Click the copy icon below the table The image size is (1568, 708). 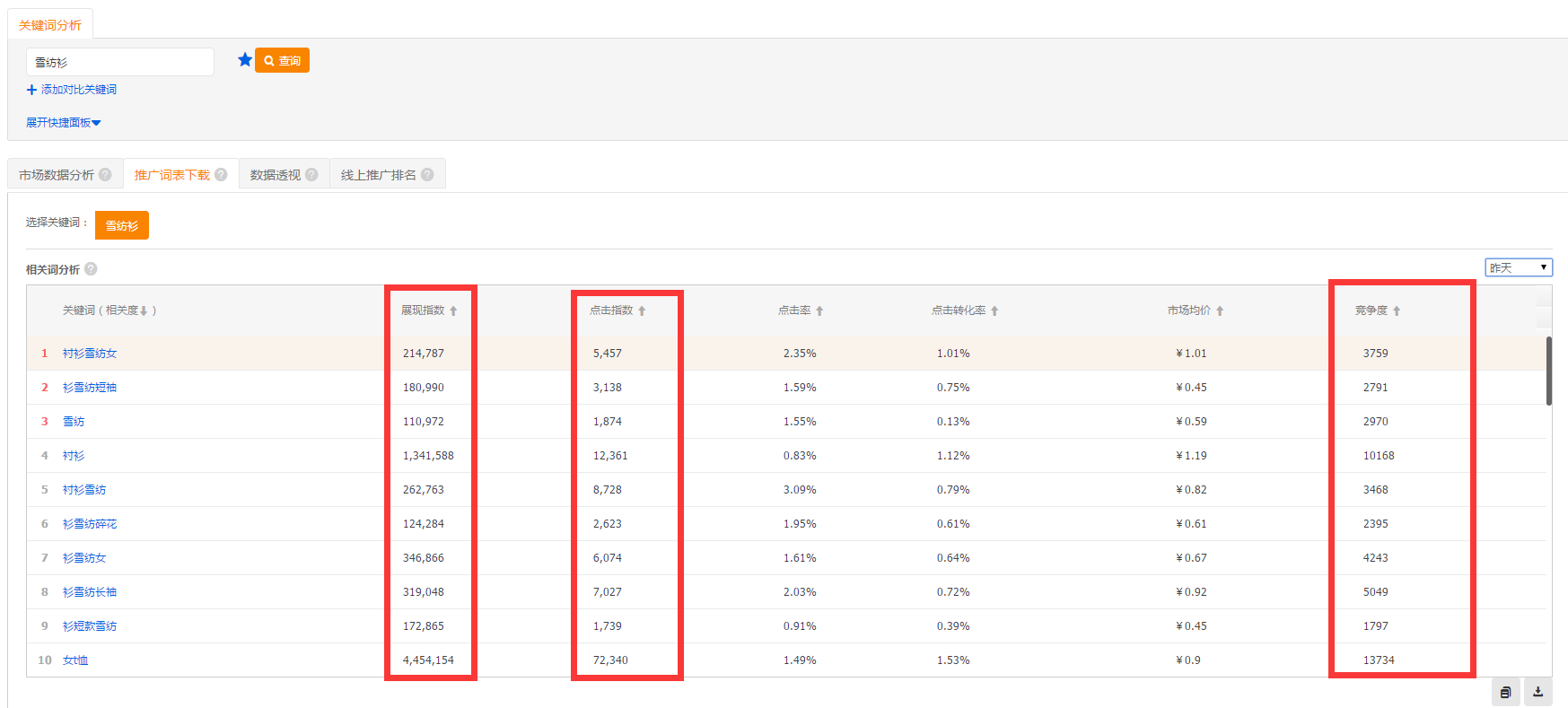point(1505,692)
